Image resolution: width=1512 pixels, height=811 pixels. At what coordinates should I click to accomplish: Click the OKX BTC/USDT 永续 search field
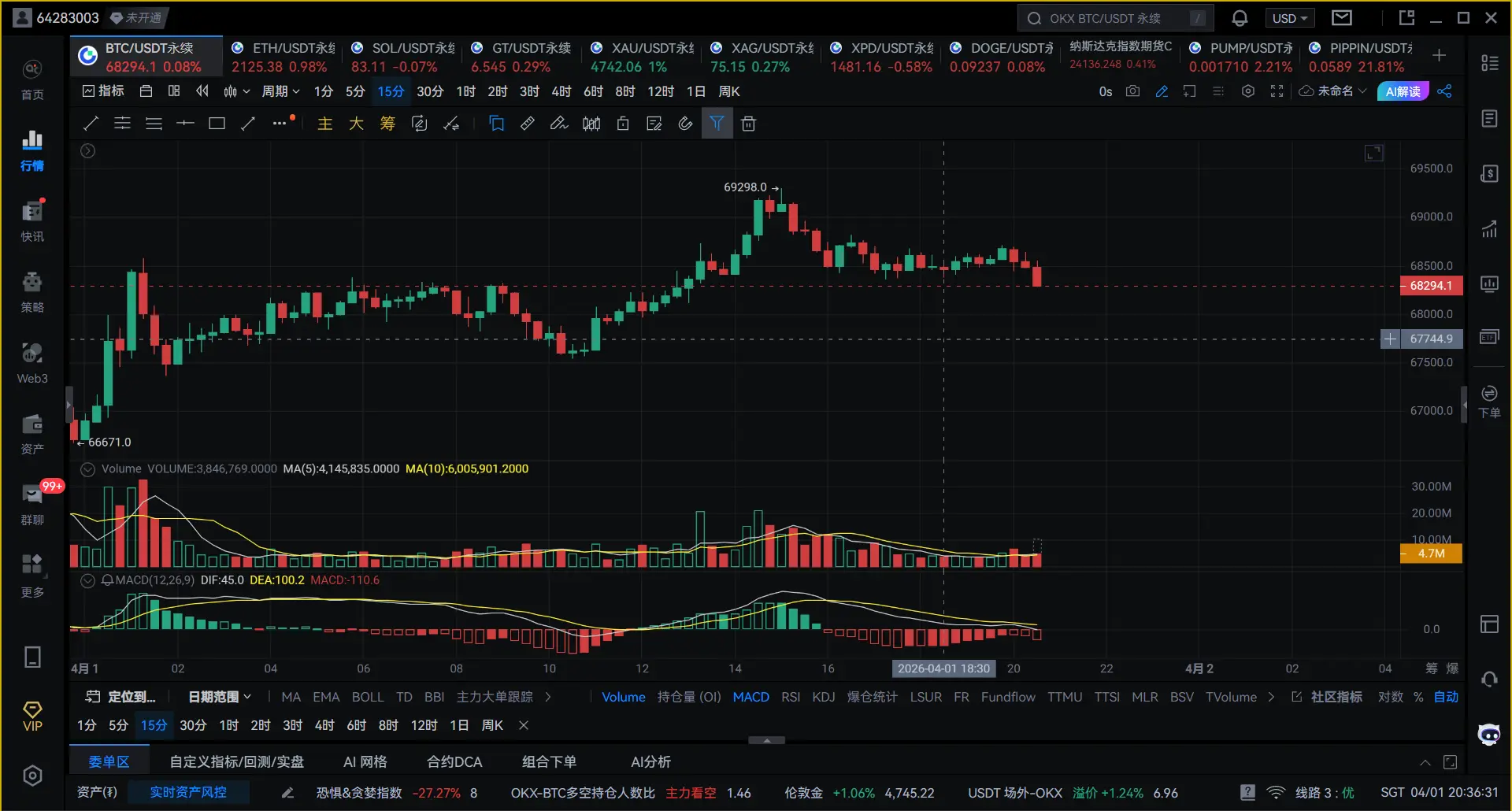point(1115,18)
